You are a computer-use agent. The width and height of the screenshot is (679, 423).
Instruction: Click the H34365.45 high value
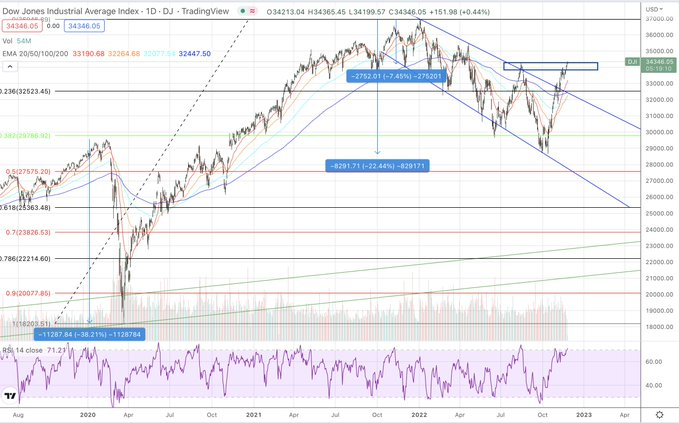(x=327, y=12)
